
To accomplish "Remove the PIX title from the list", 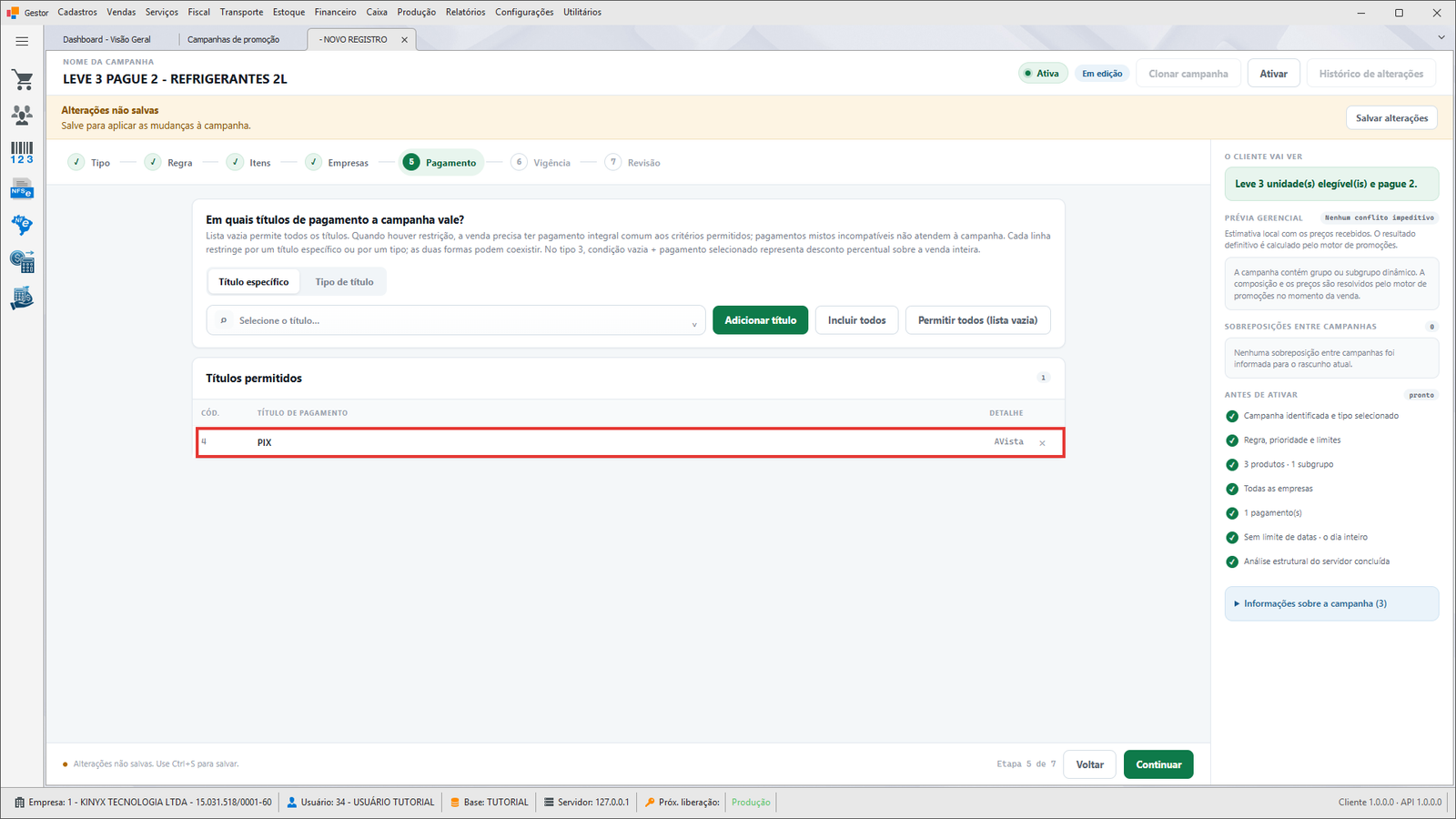I will 1043,443.
